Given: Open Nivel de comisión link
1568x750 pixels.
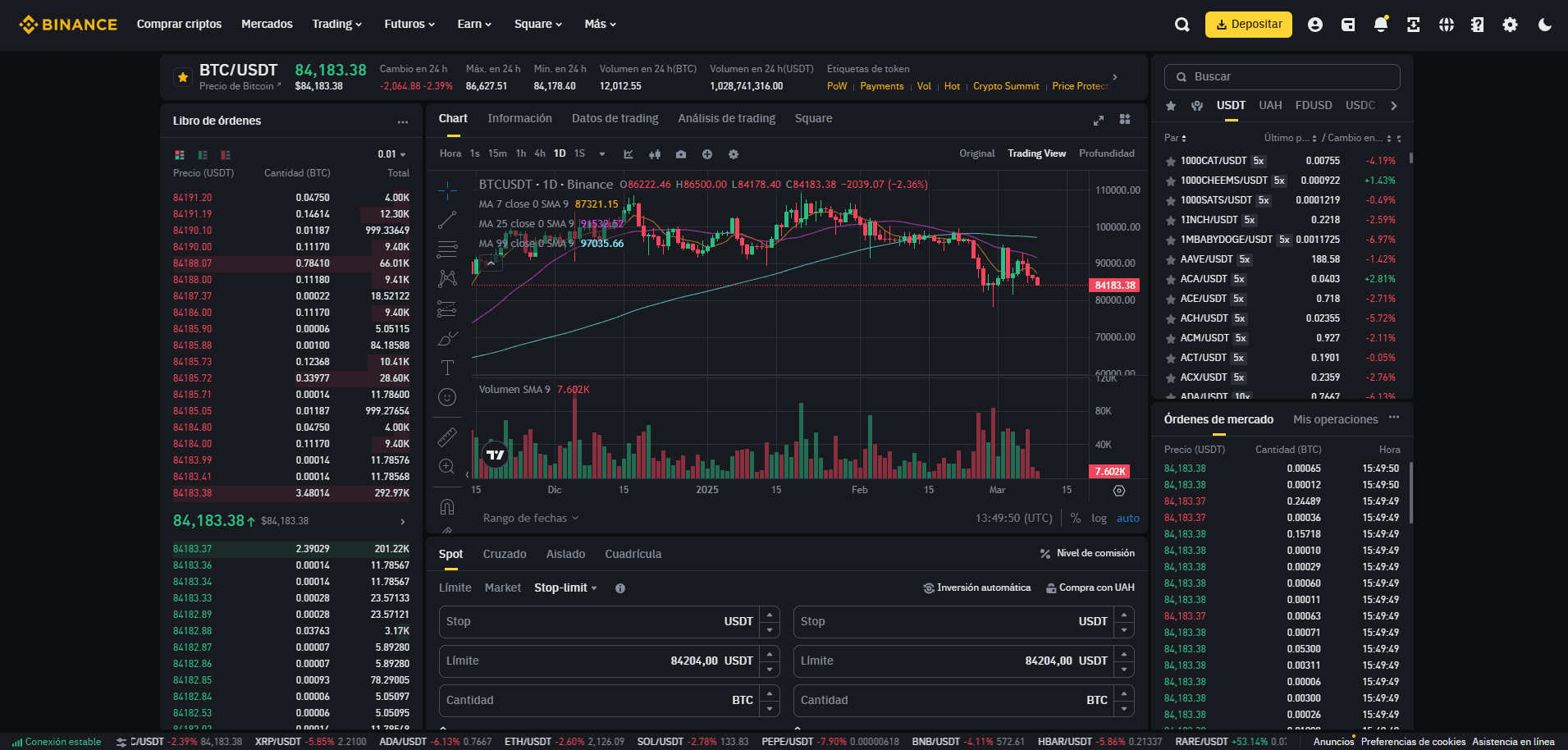Looking at the screenshot, I should (1087, 553).
